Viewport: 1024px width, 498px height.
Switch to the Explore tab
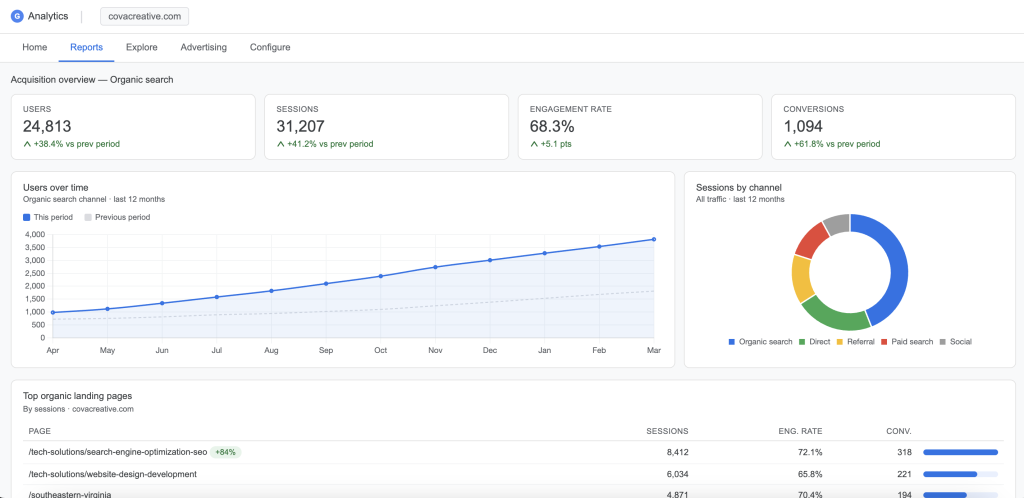point(141,47)
